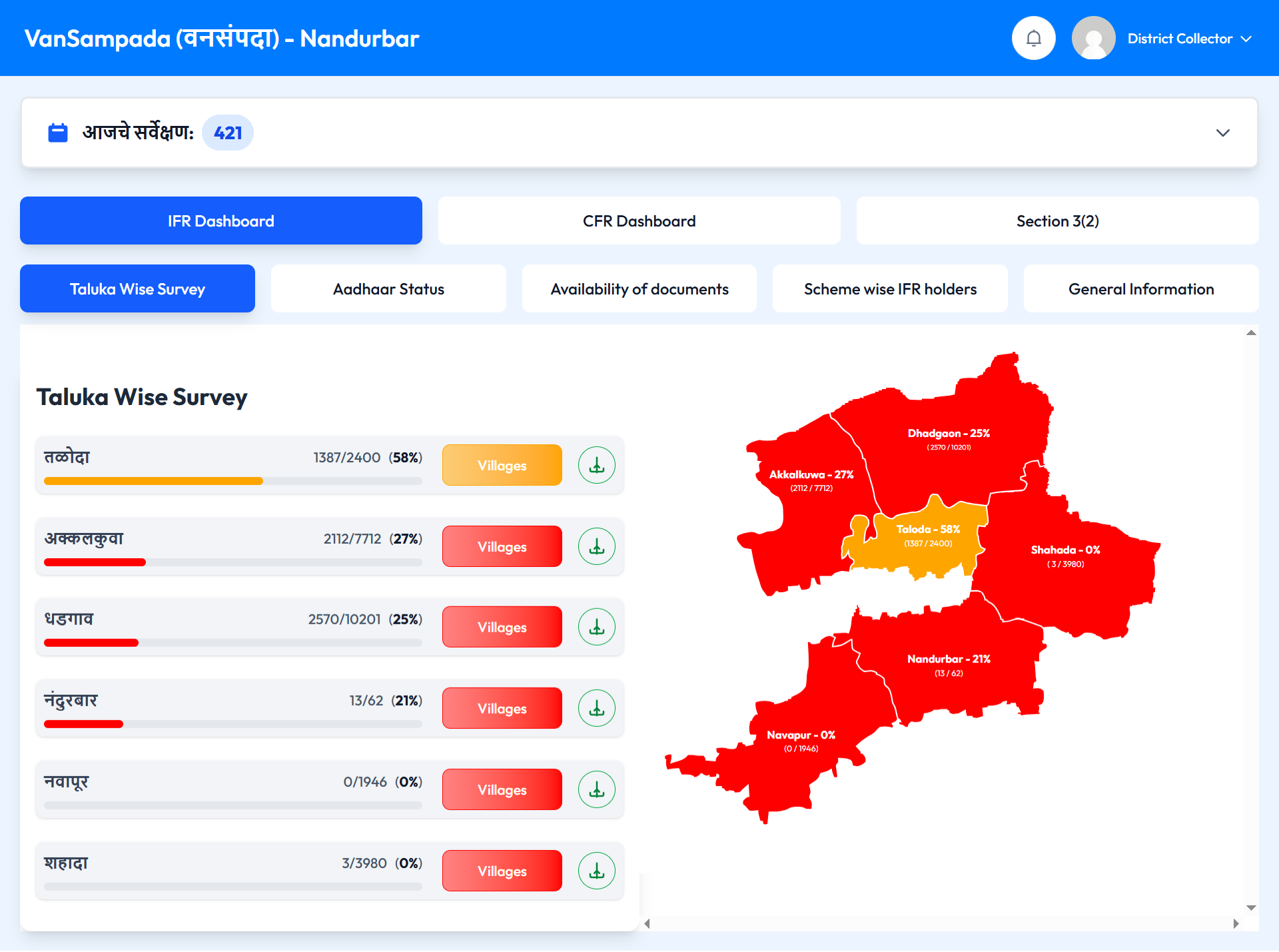Open Scheme wise IFR holders view
The image size is (1279, 952).
[x=890, y=288]
